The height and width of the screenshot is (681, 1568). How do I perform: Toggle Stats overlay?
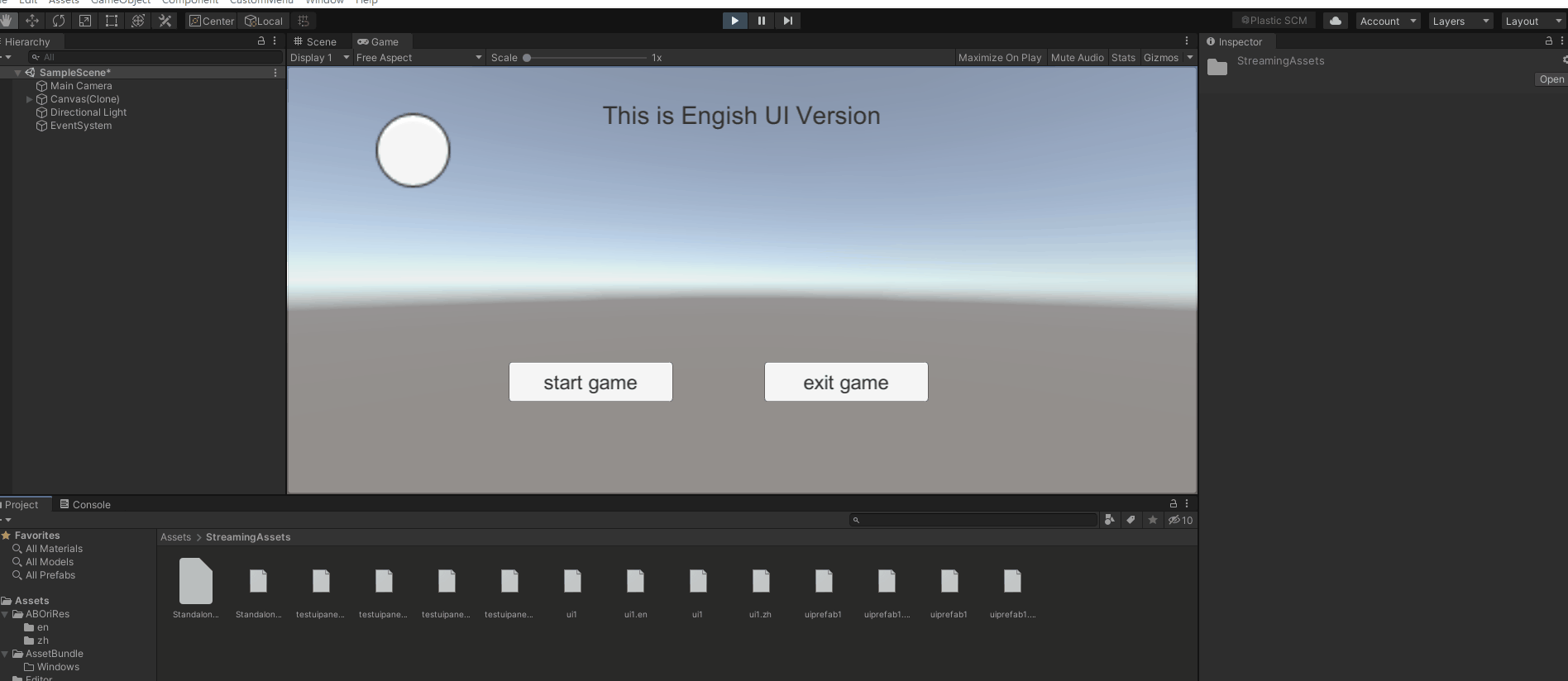point(1123,58)
